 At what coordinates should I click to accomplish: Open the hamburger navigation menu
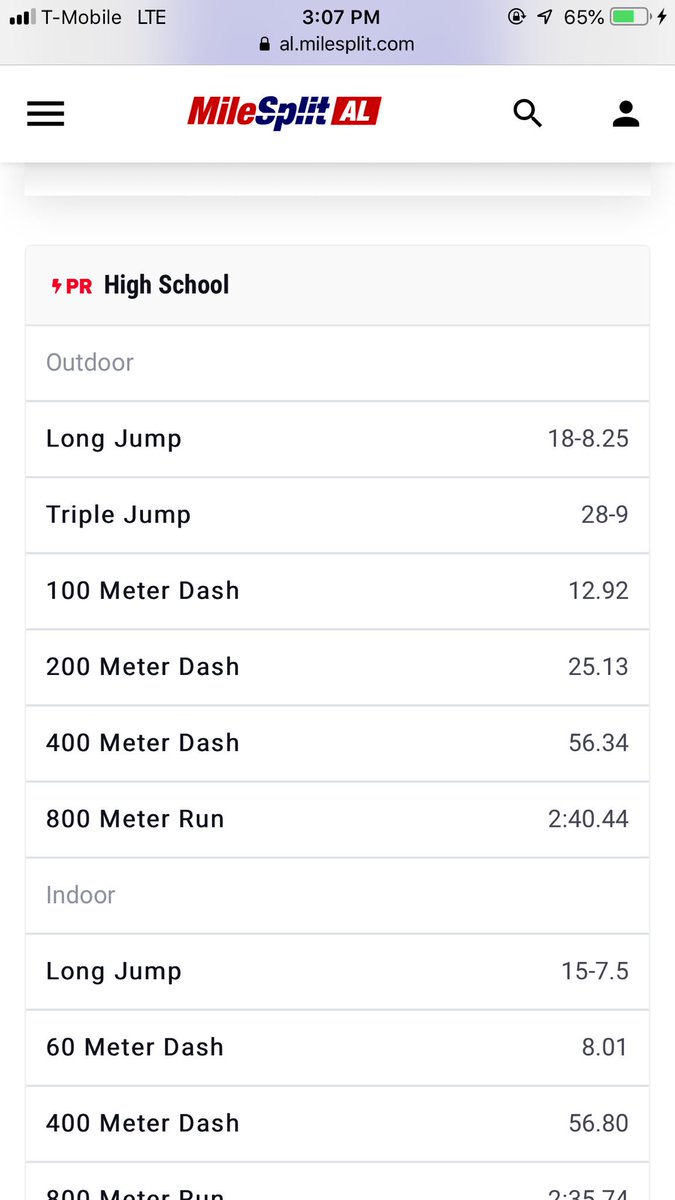pos(45,114)
